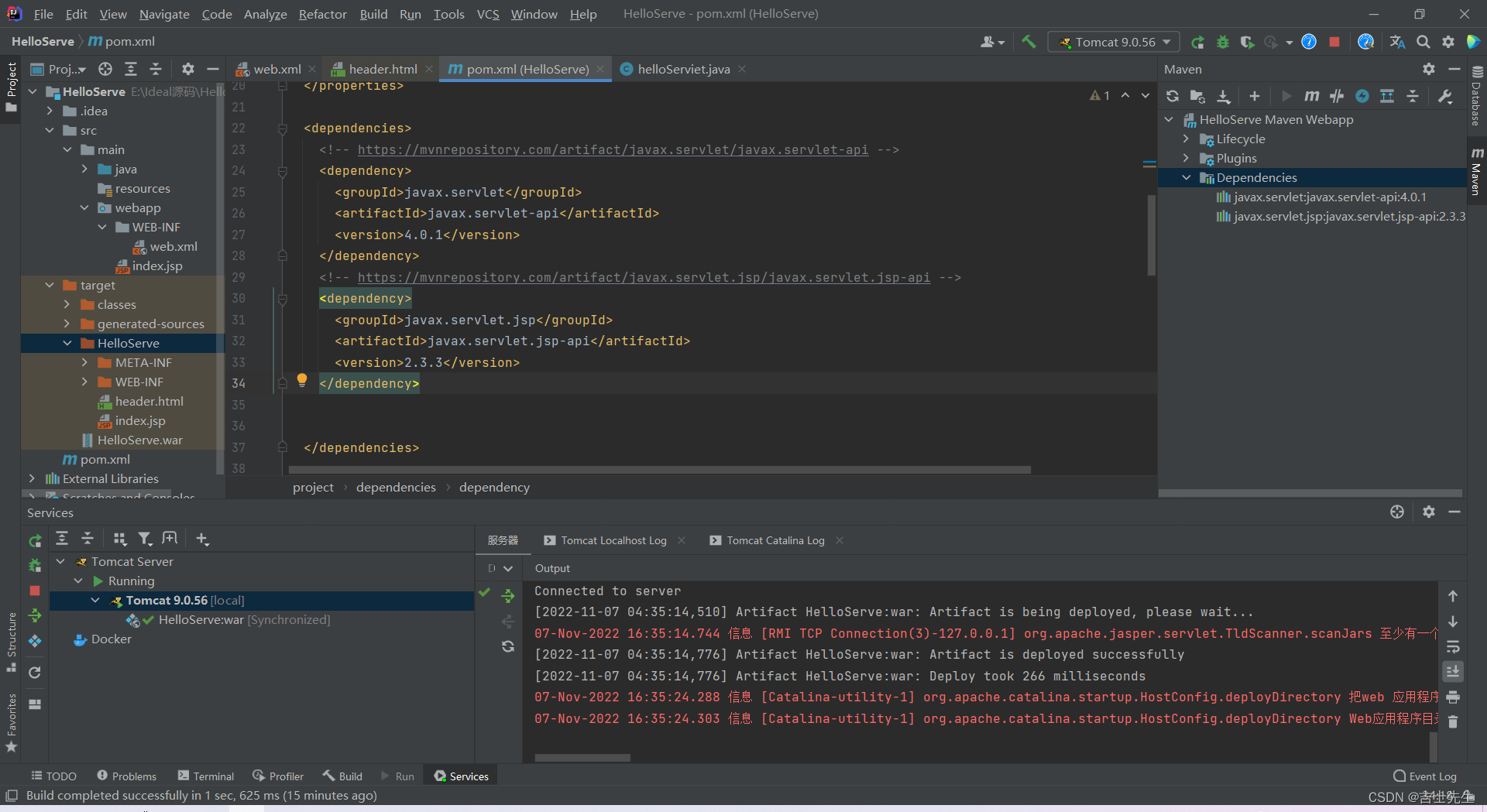Toggle soft-wrap in Output console
This screenshot has width=1487, height=812.
(1453, 646)
